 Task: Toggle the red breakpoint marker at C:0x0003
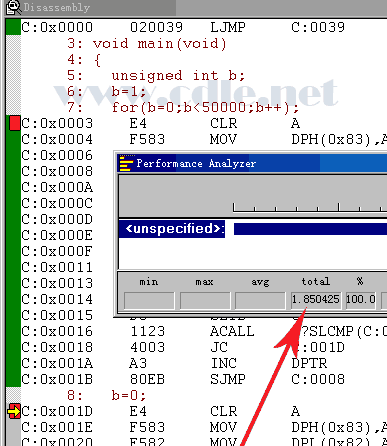click(15, 123)
